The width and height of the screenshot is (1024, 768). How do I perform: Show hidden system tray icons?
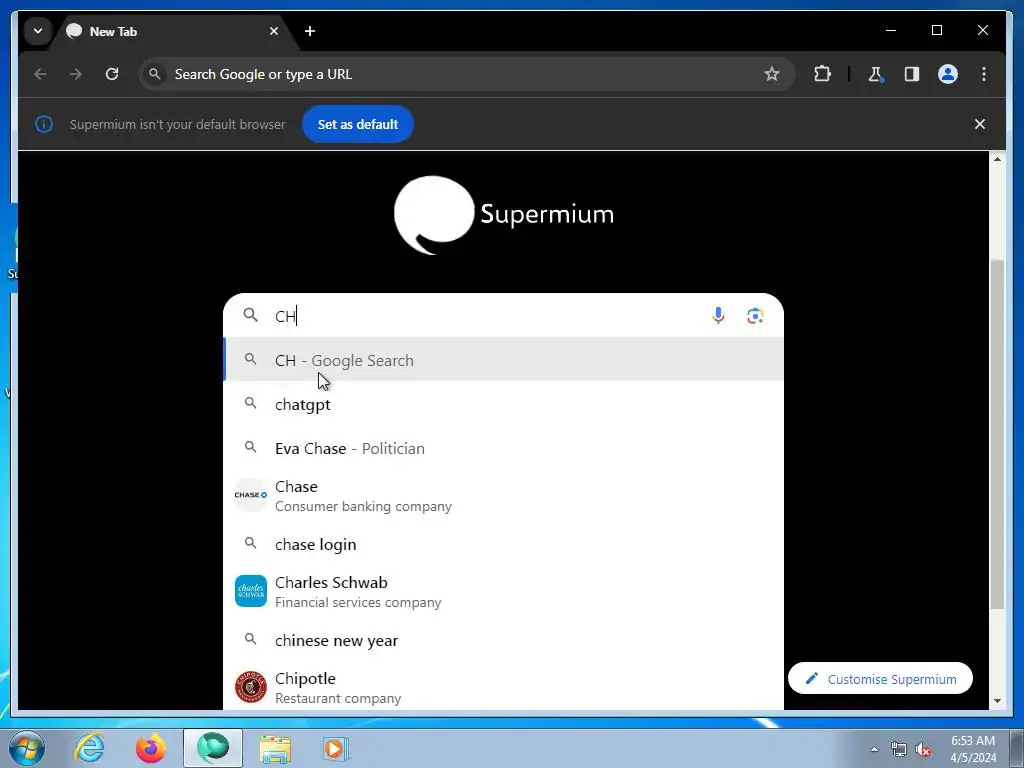coord(874,750)
